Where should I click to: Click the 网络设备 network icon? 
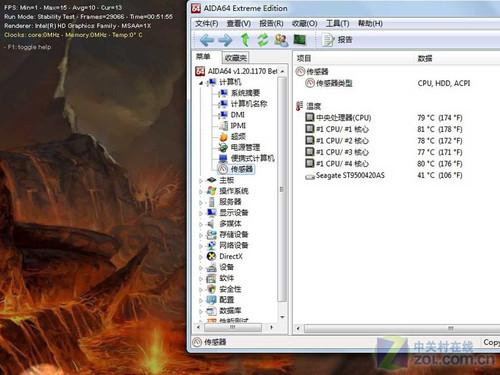click(x=212, y=245)
